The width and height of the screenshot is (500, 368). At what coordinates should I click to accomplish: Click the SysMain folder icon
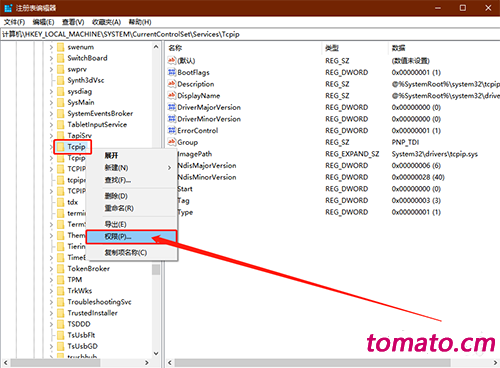coord(60,102)
